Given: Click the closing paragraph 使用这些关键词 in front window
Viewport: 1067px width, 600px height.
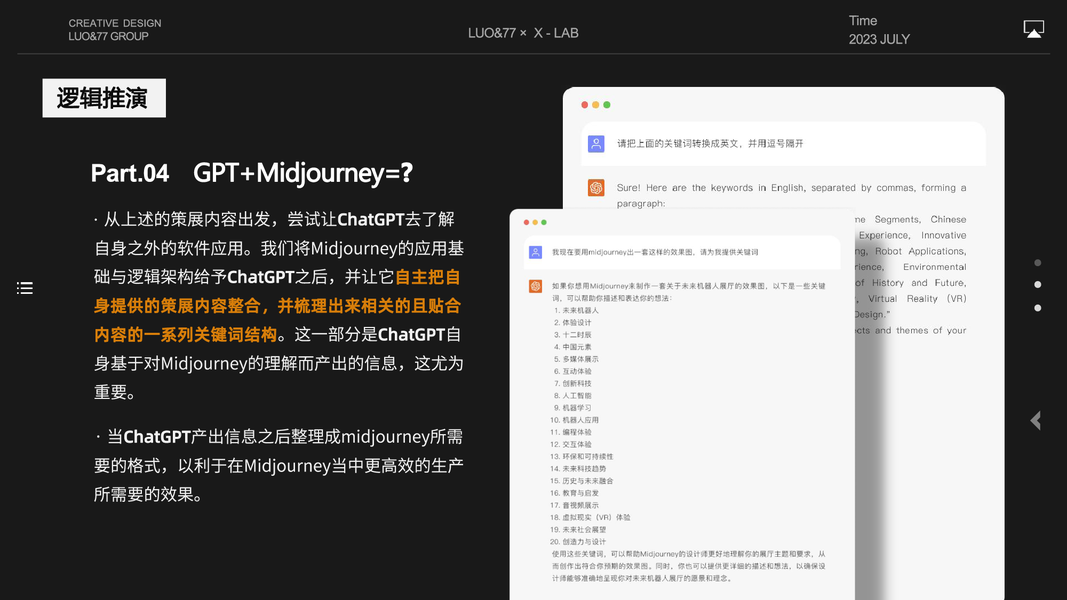Looking at the screenshot, I should (x=689, y=567).
